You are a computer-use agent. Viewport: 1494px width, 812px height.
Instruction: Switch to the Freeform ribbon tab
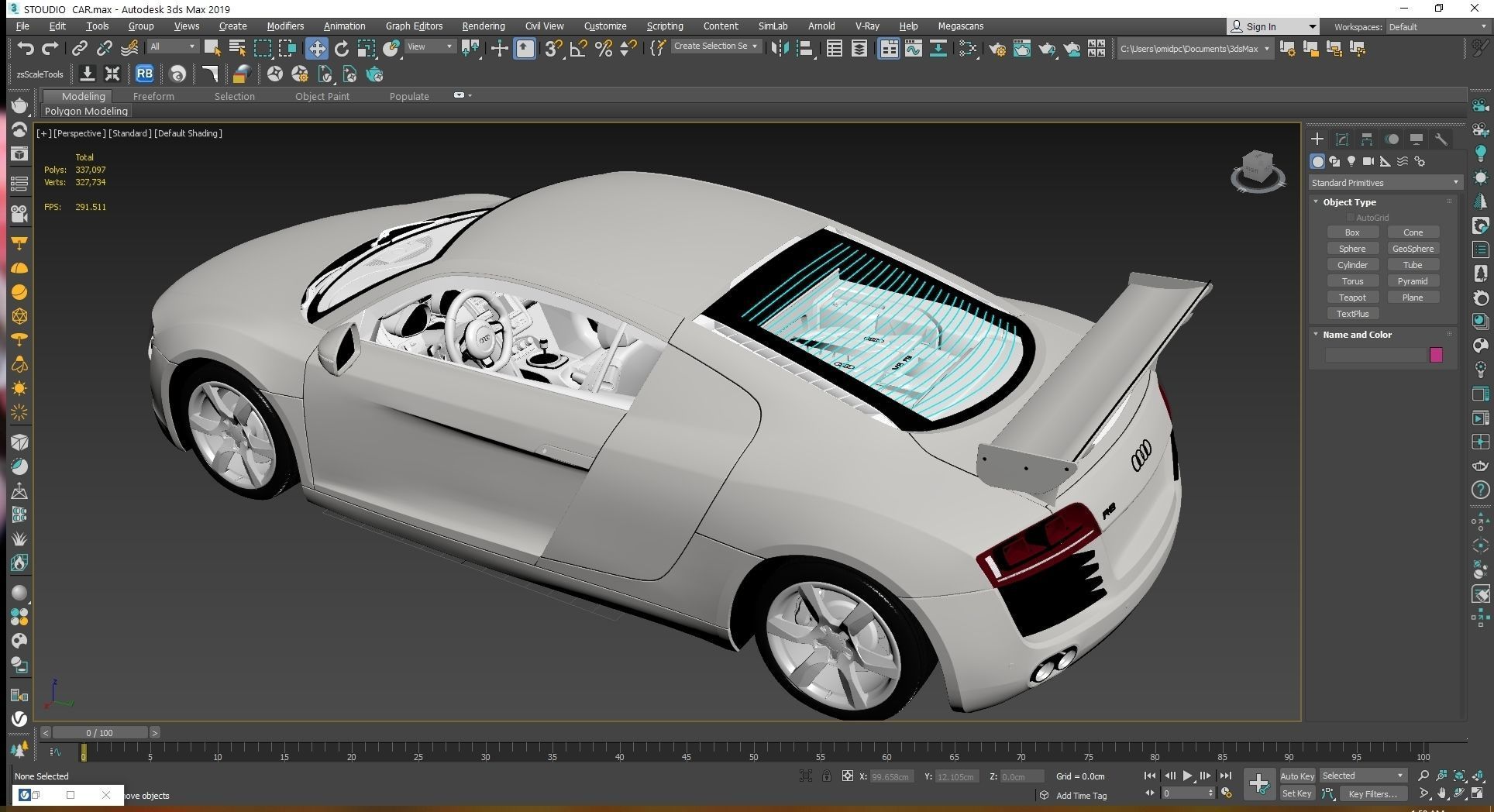[x=153, y=96]
